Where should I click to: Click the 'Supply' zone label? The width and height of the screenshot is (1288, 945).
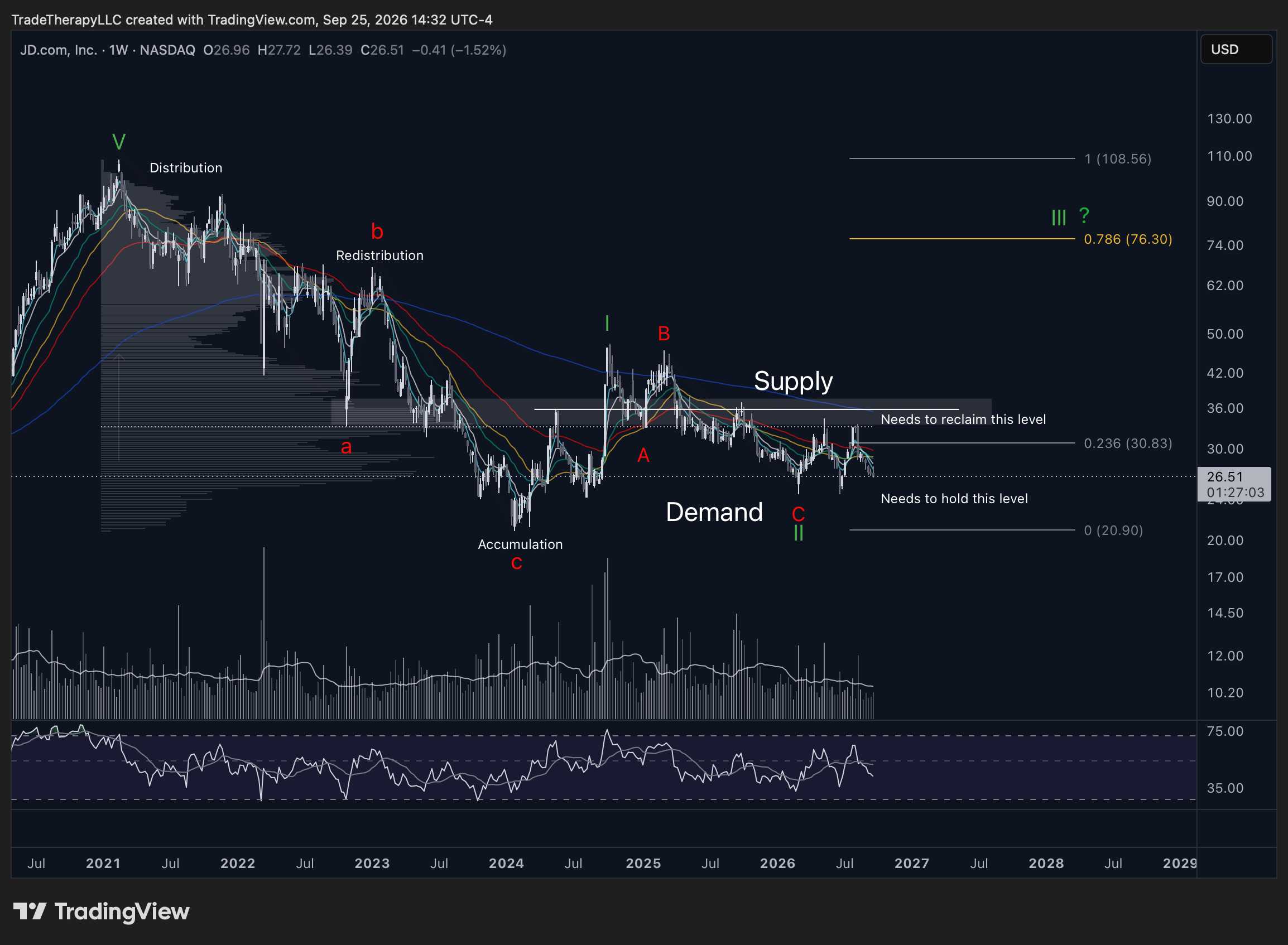[x=793, y=381]
